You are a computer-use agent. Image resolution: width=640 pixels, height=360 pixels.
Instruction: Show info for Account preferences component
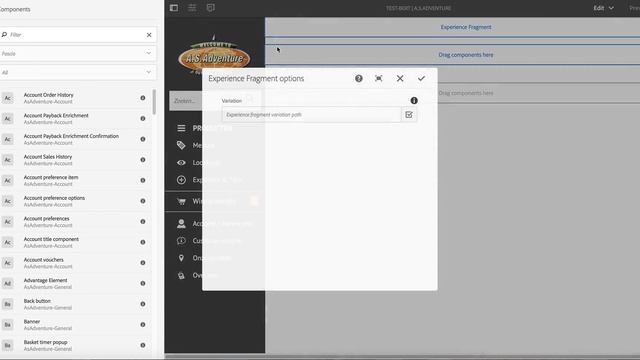pyautogui.click(x=143, y=222)
